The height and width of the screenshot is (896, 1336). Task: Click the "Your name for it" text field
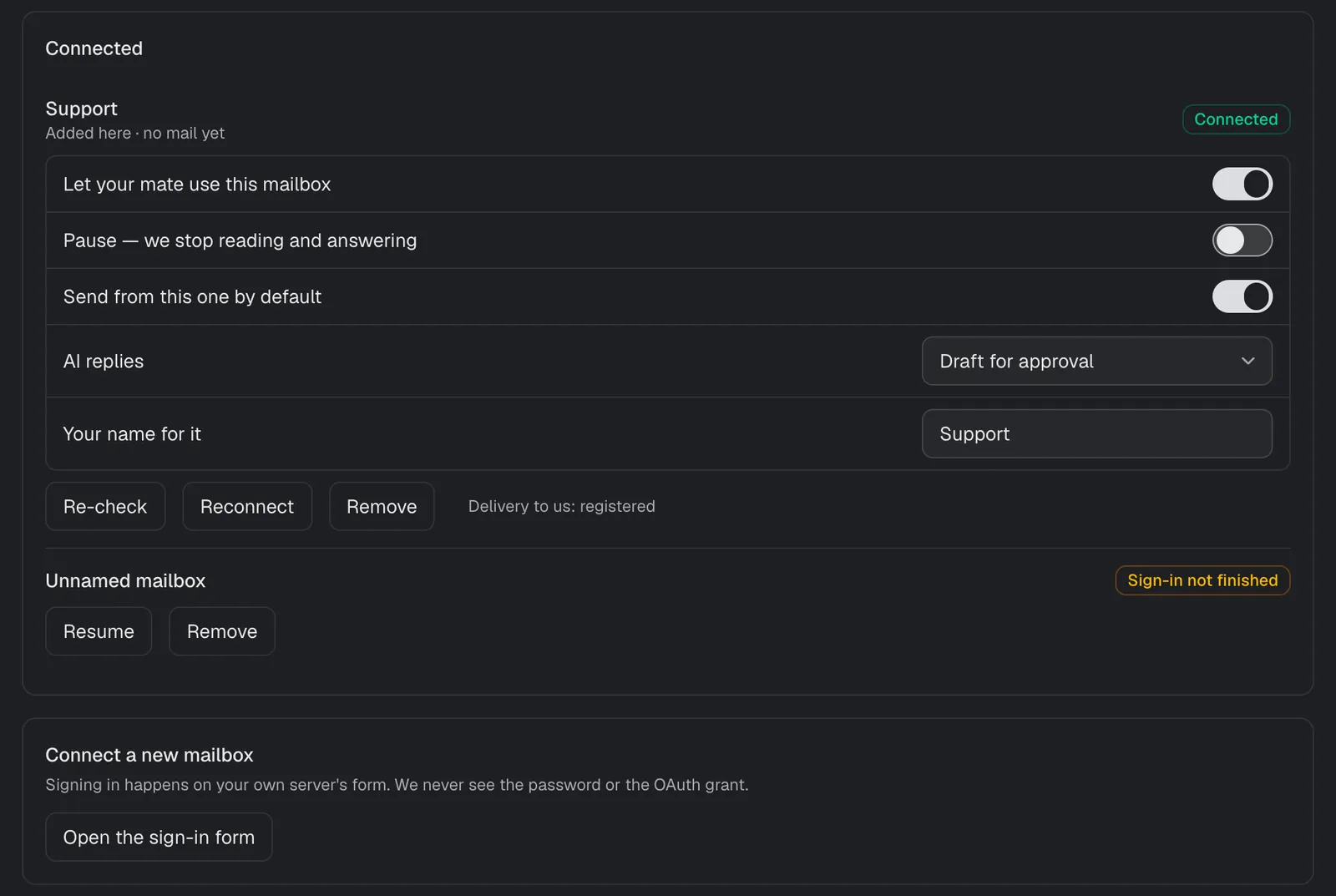click(1096, 433)
